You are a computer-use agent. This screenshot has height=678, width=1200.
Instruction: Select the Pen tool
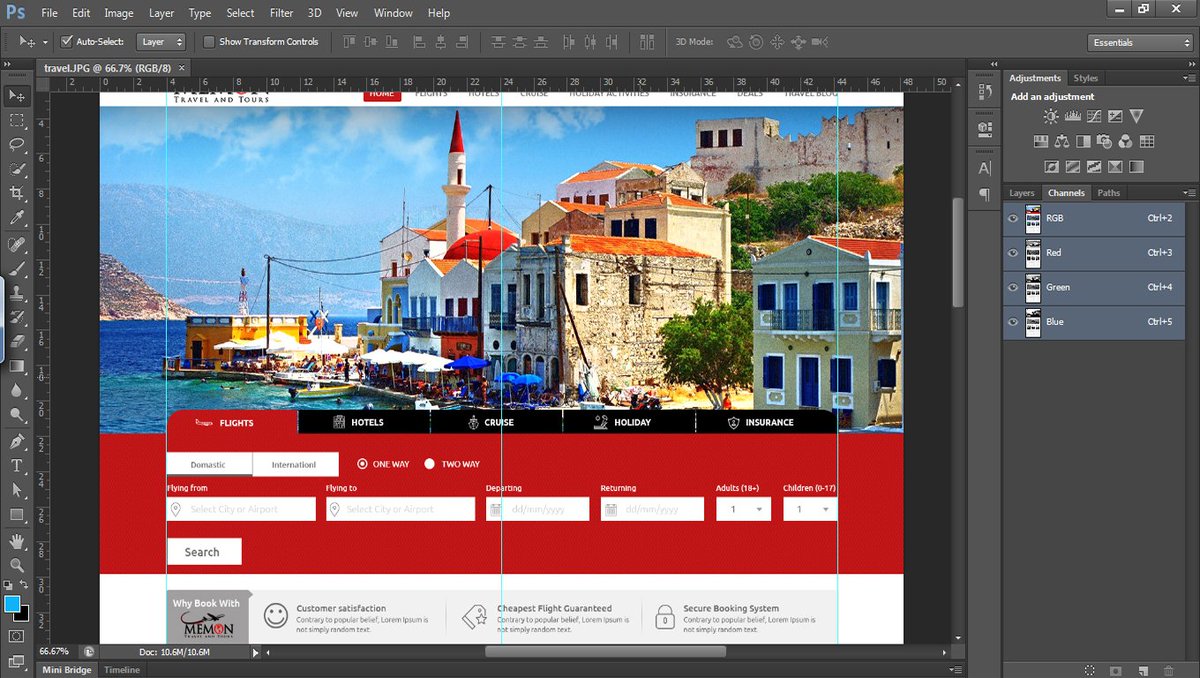(17, 441)
